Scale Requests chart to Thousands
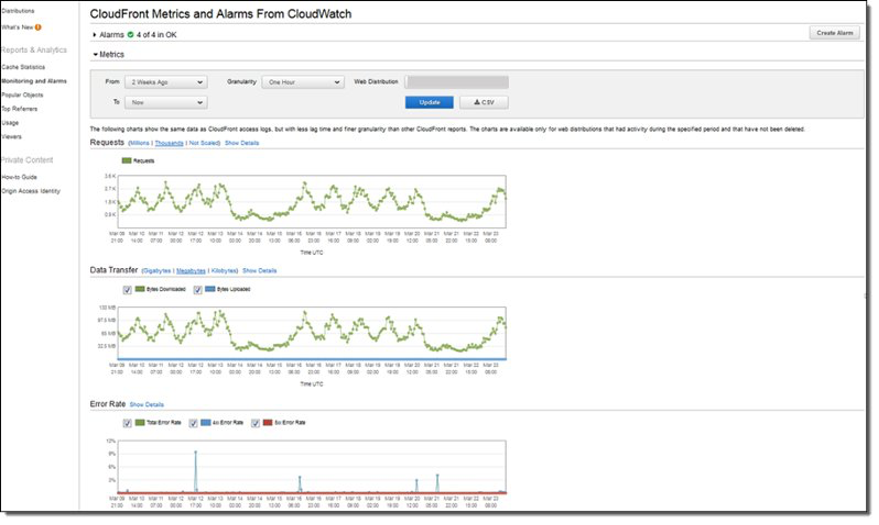The height and width of the screenshot is (525, 879). click(169, 143)
